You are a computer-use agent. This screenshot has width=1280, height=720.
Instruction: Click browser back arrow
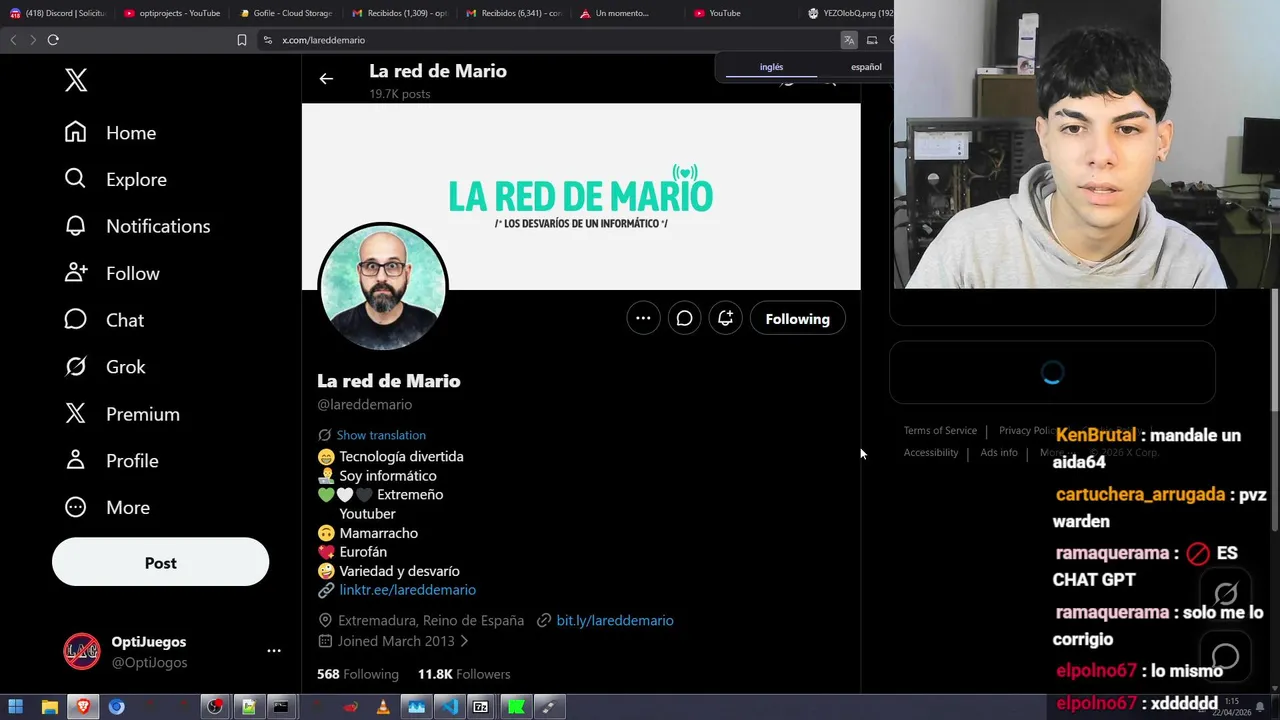[x=13, y=40]
